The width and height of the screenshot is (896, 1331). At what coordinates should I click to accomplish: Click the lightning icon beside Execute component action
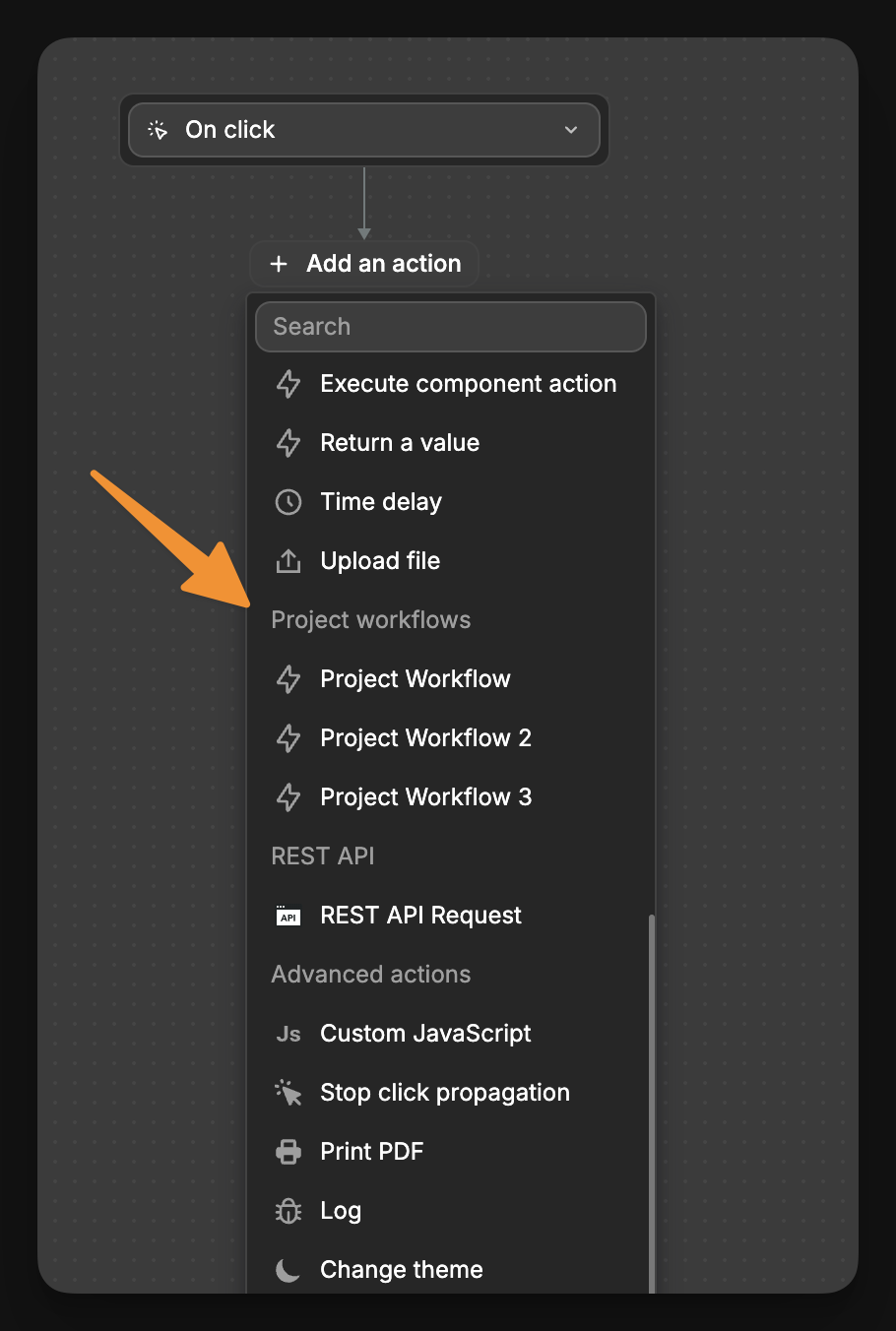[288, 384]
